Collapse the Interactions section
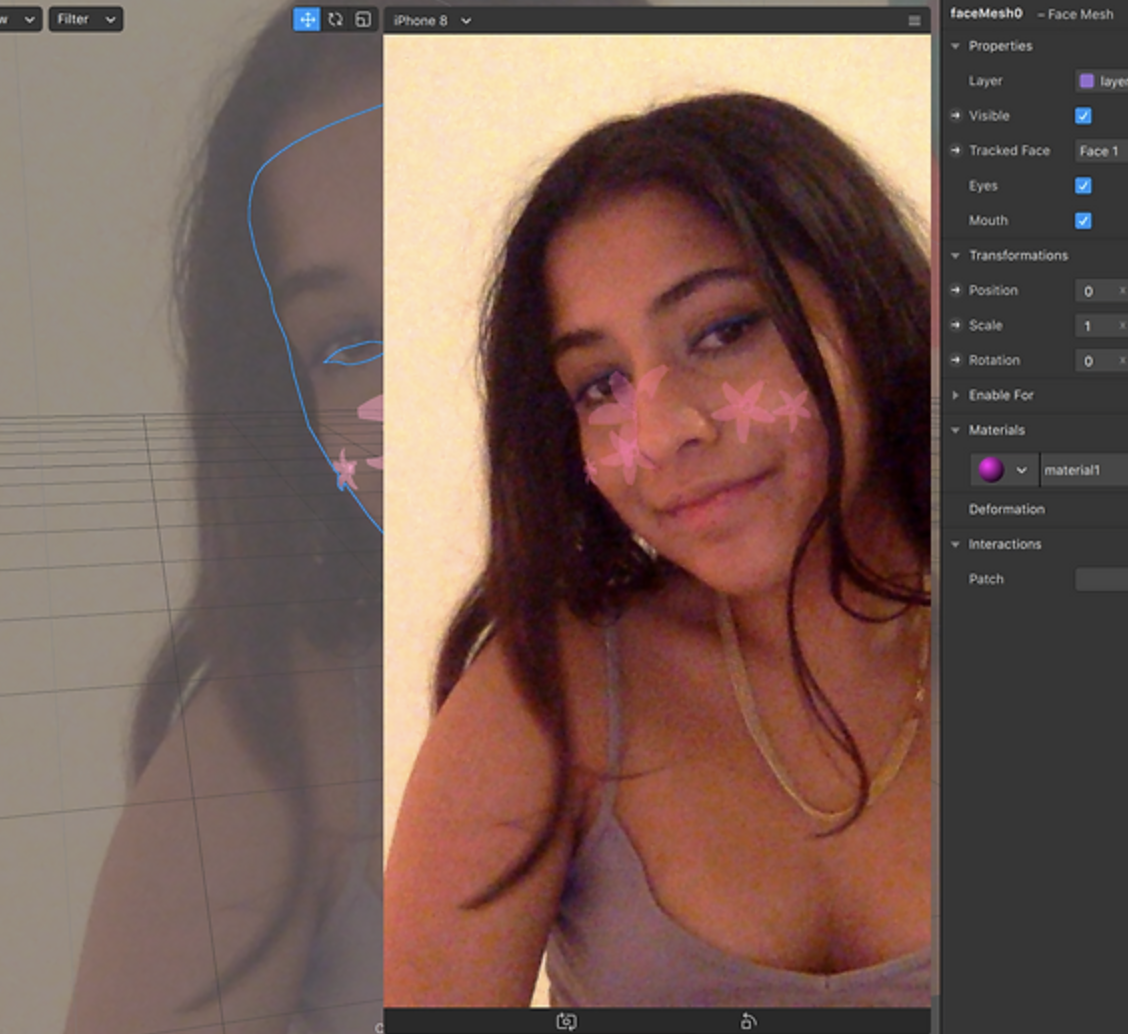Screen dimensions: 1128x1034 point(955,545)
